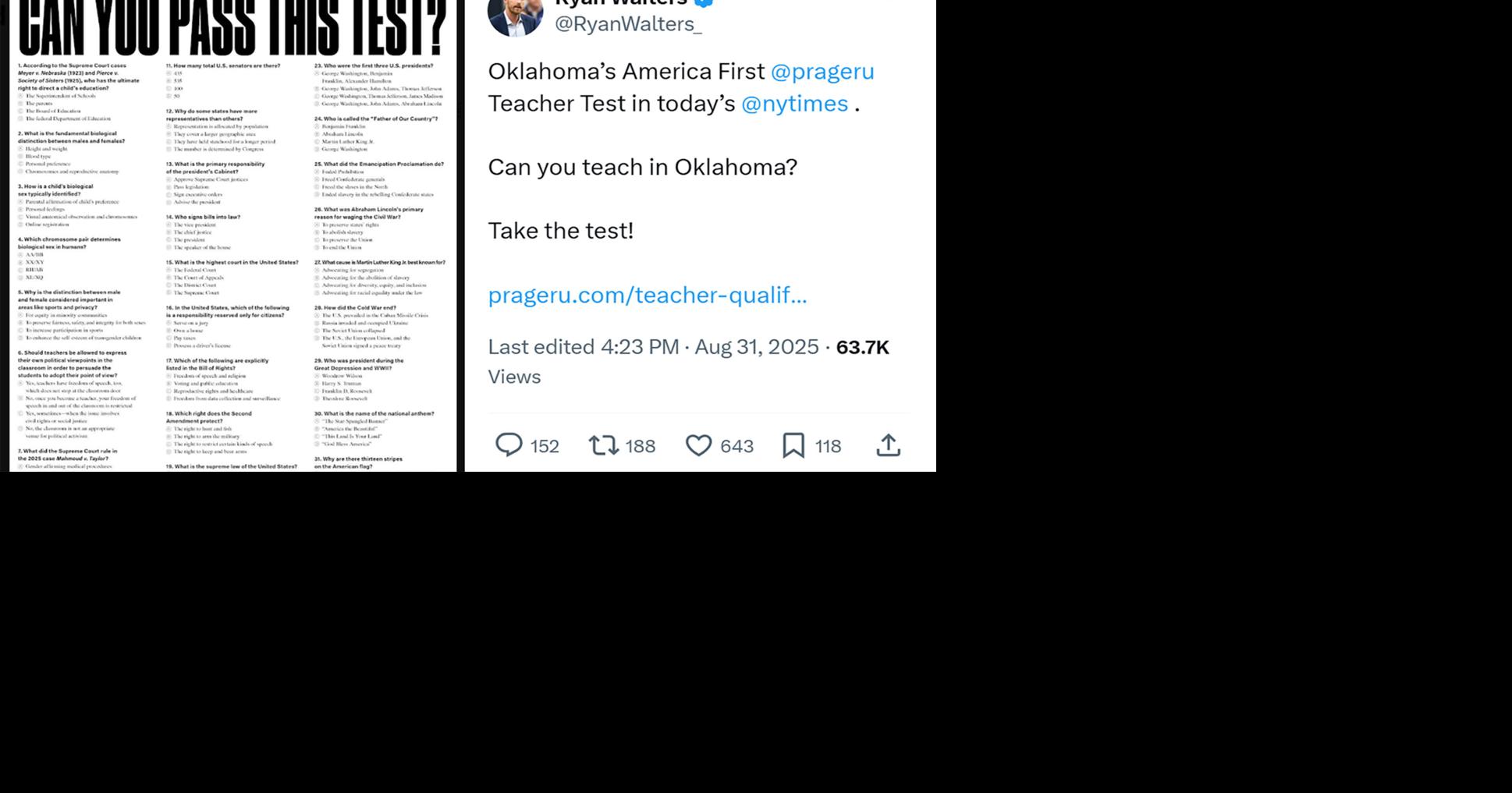Like the post with heart icon
This screenshot has height=793, width=1512.
698,445
